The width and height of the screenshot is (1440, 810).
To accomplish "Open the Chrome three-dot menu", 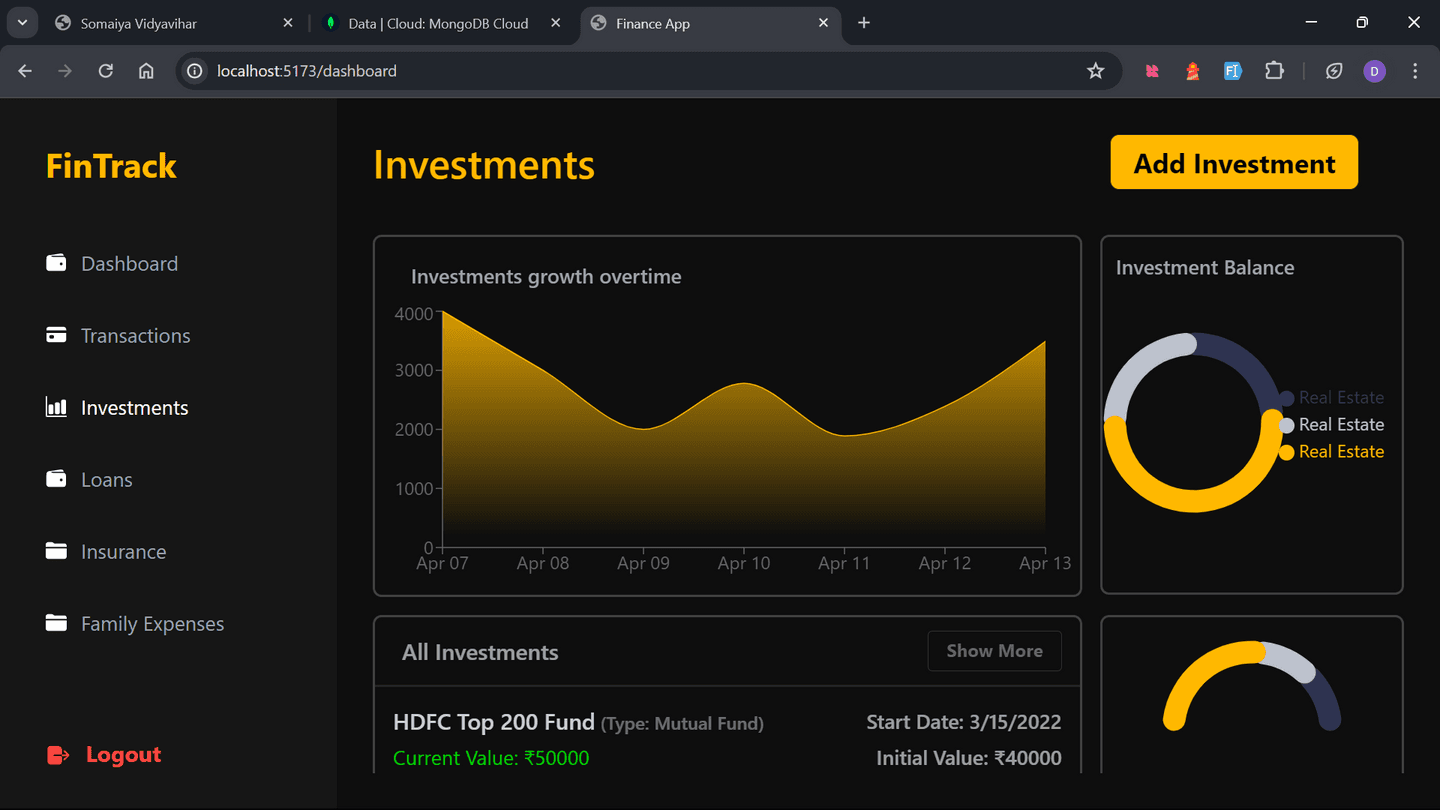I will [1415, 71].
